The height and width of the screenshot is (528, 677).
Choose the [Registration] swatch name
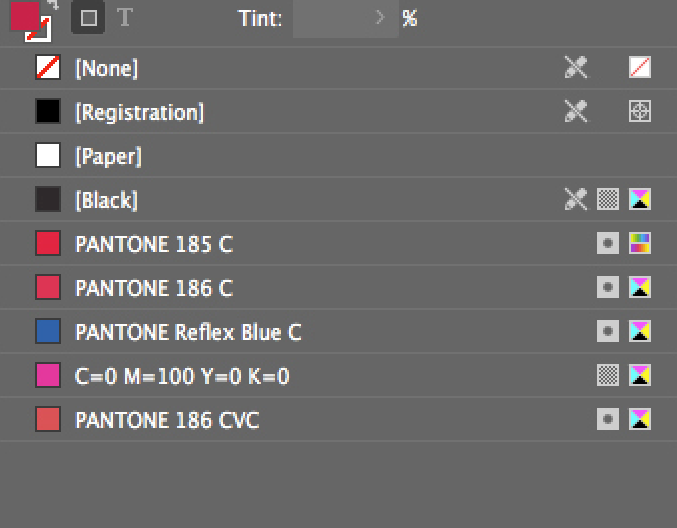point(139,112)
